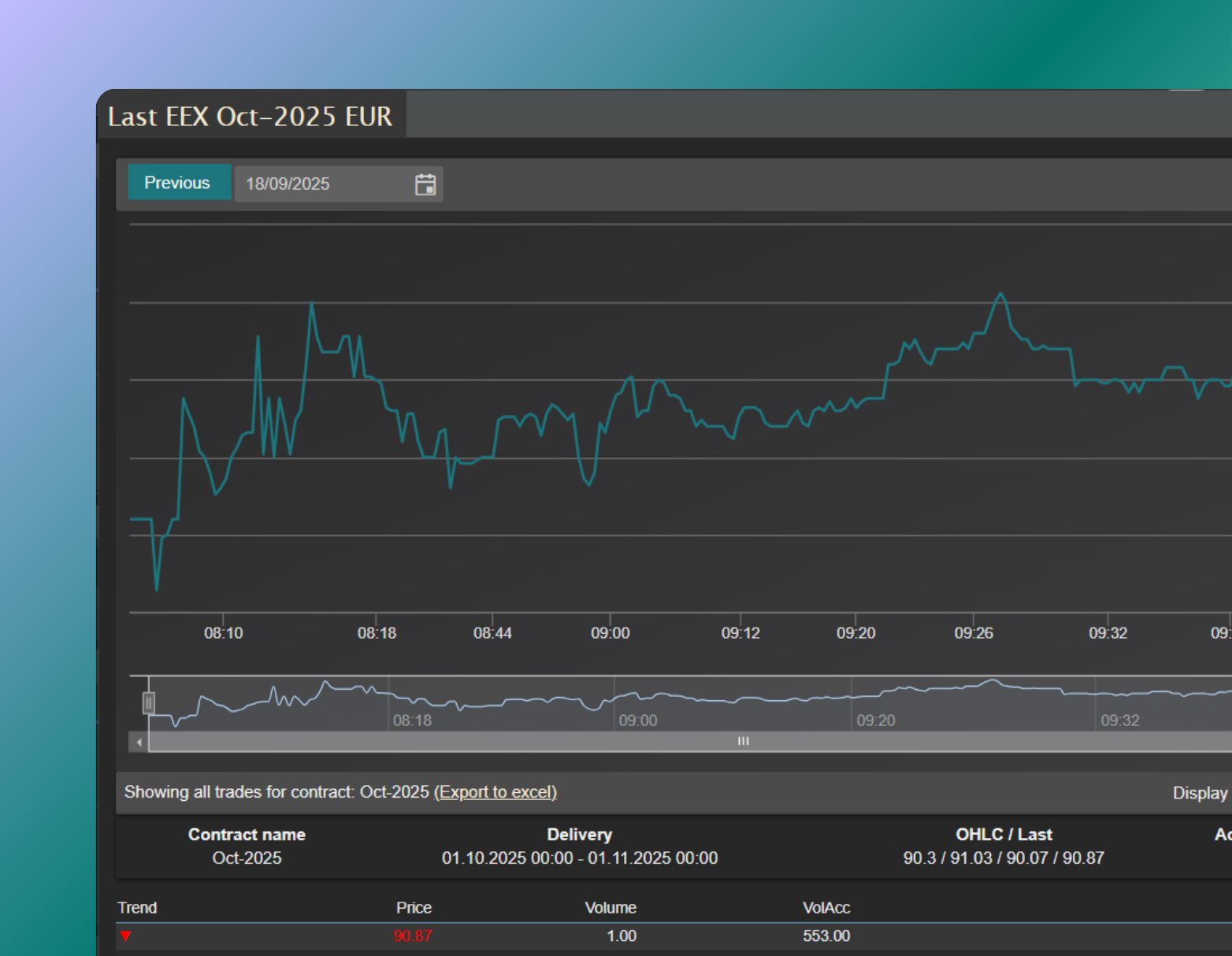Click the VolAcc column header

point(826,908)
